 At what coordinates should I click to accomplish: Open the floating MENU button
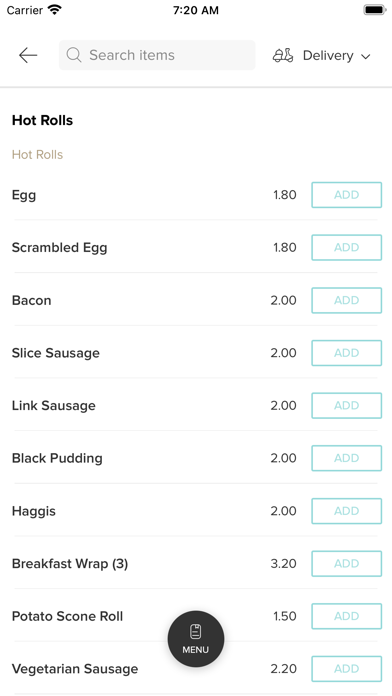coord(196,639)
